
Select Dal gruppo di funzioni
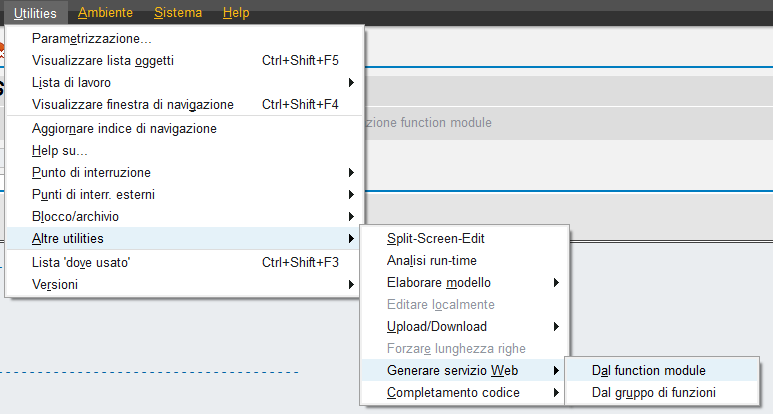662,393
